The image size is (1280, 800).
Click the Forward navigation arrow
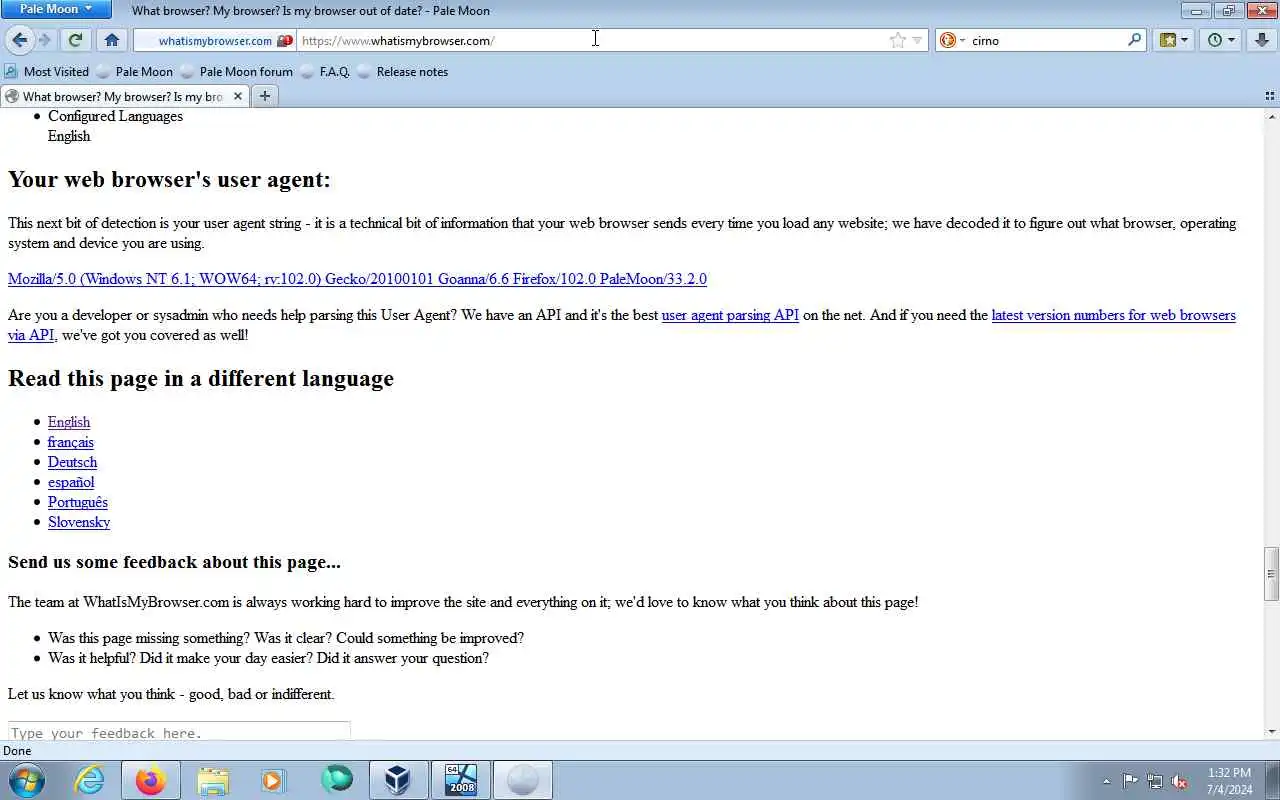click(45, 40)
